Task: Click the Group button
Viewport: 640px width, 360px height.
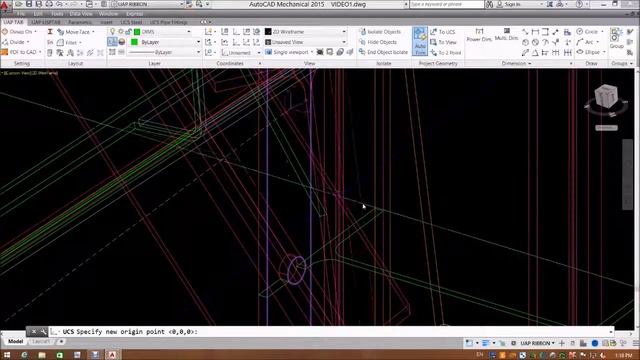Action: (x=616, y=38)
